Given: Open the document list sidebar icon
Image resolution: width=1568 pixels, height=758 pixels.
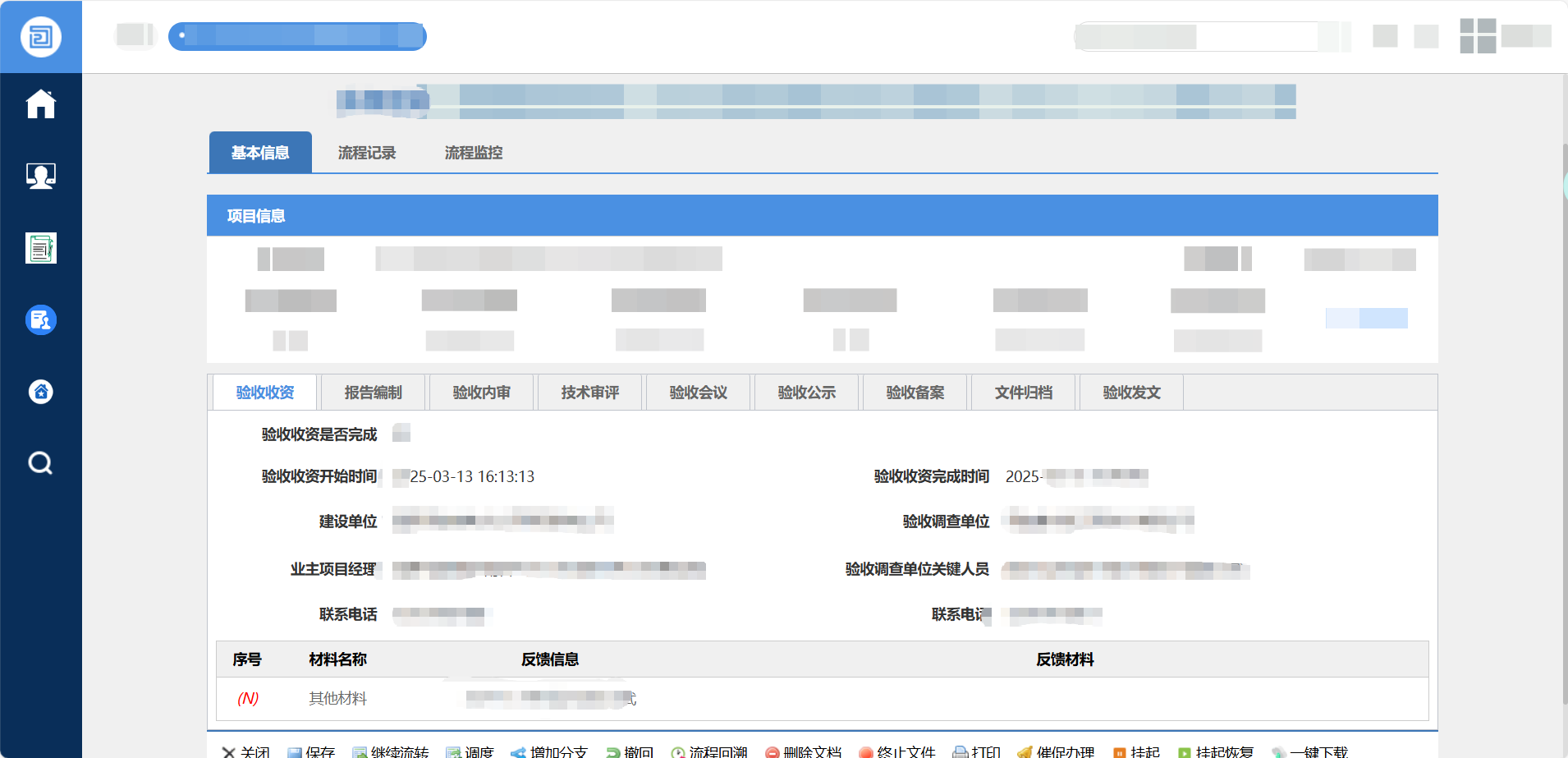Looking at the screenshot, I should click(40, 248).
